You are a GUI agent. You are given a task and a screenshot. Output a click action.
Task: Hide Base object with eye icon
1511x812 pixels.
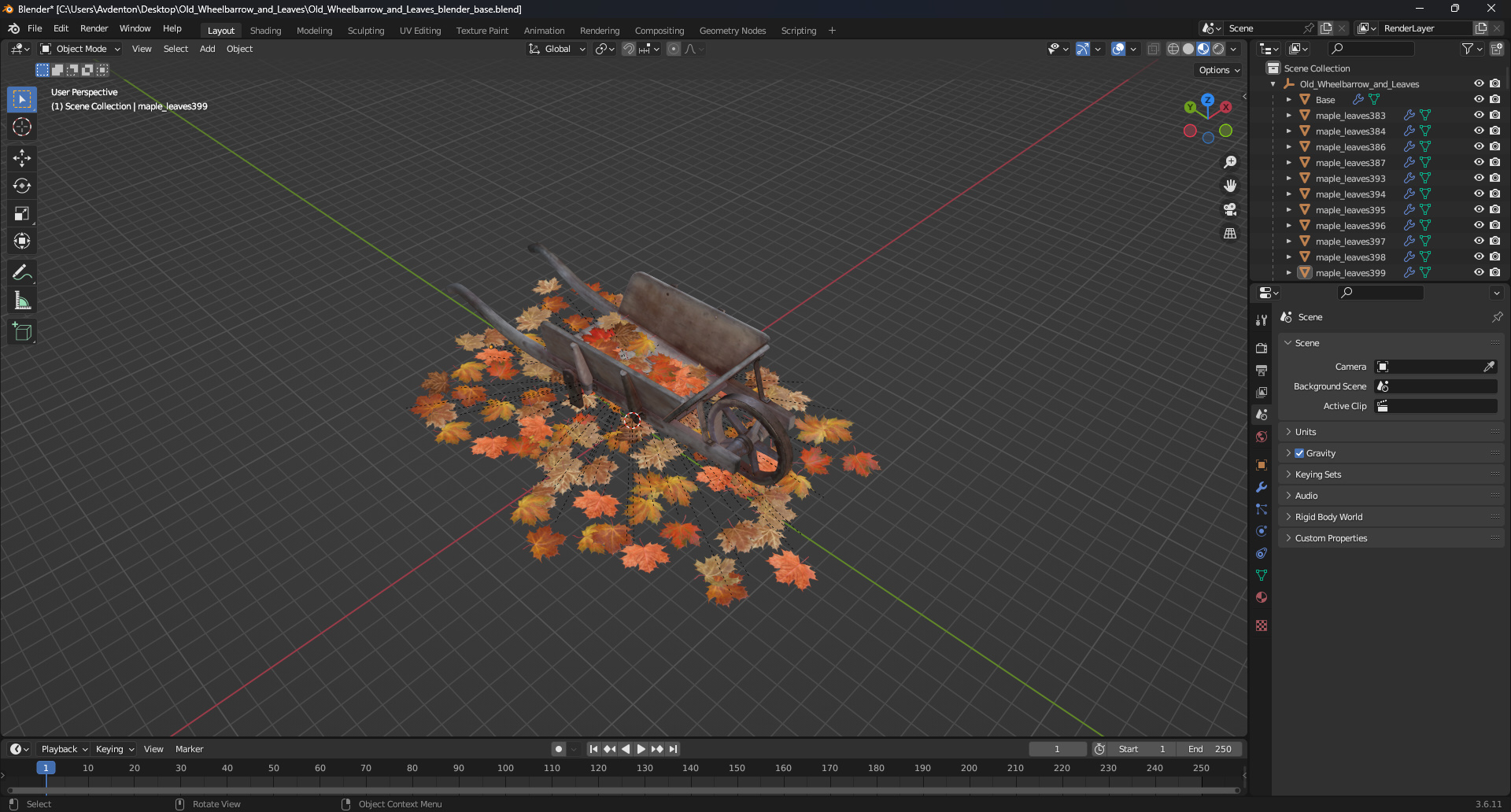coord(1479,100)
